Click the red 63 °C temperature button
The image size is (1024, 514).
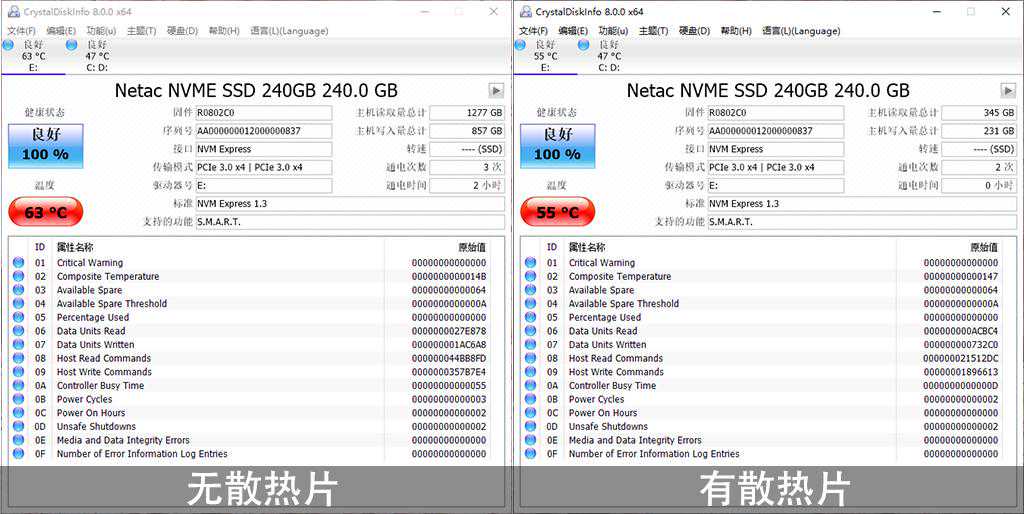point(45,212)
